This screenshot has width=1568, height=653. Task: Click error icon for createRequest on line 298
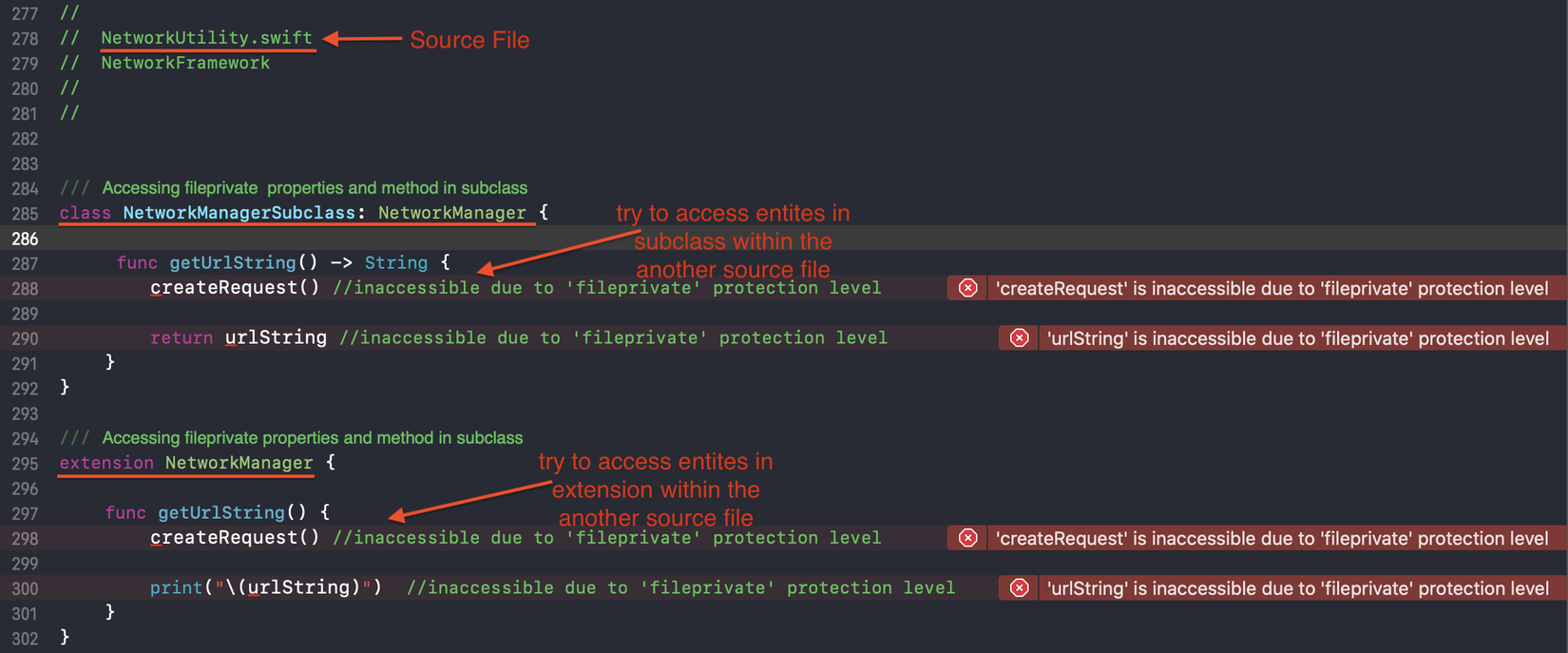pyautogui.click(x=967, y=538)
